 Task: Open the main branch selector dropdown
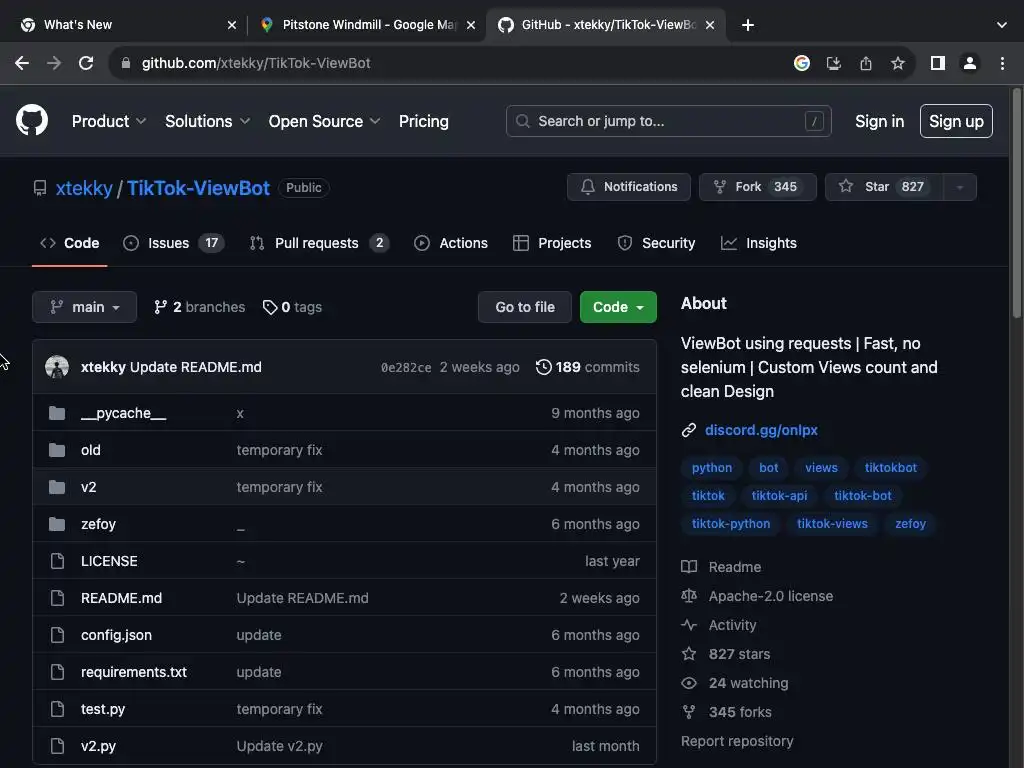click(x=84, y=307)
